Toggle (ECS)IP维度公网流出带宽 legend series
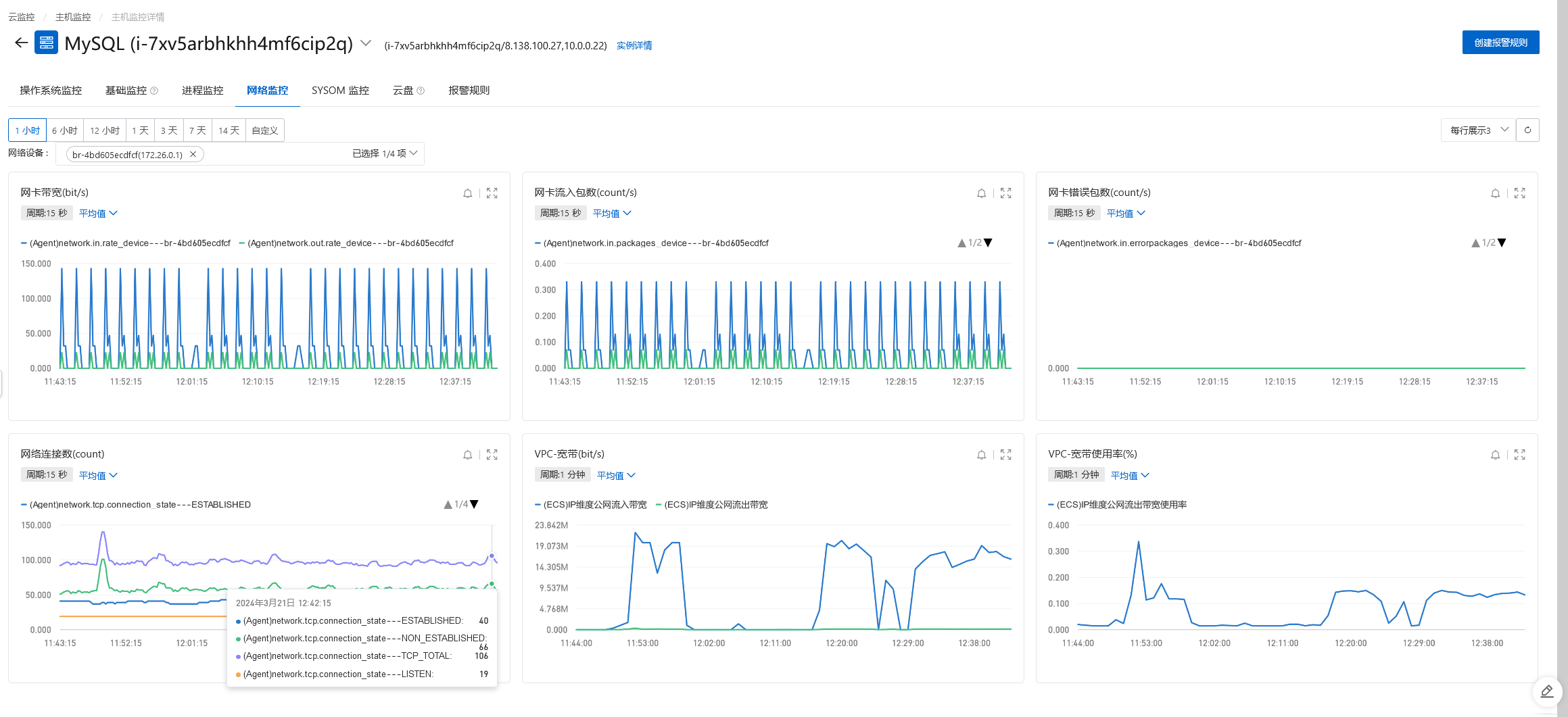Viewport: 1568px width, 717px height. click(711, 505)
